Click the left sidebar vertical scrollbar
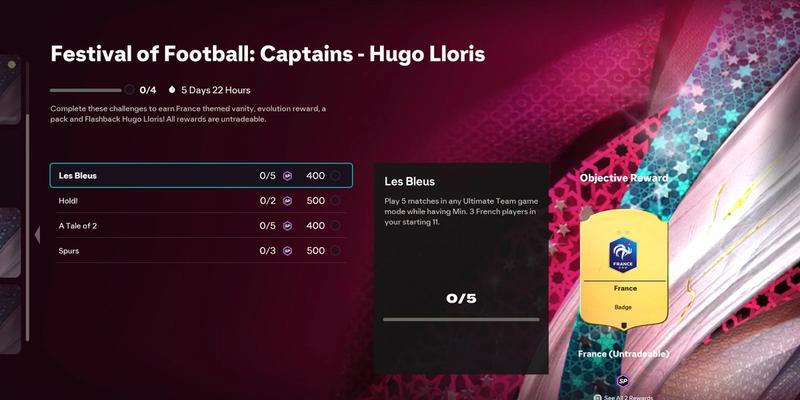 pos(27,202)
